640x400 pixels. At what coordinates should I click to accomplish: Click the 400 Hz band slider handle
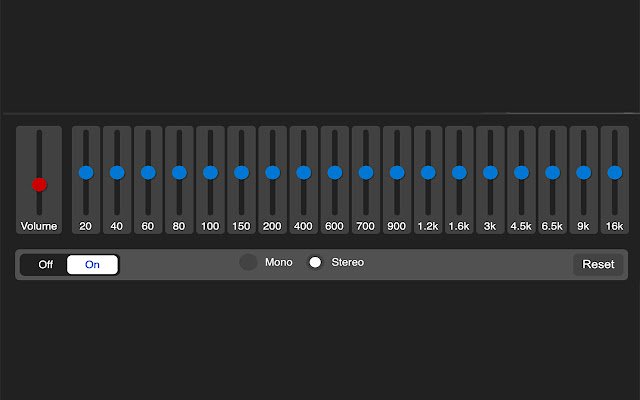[304, 173]
